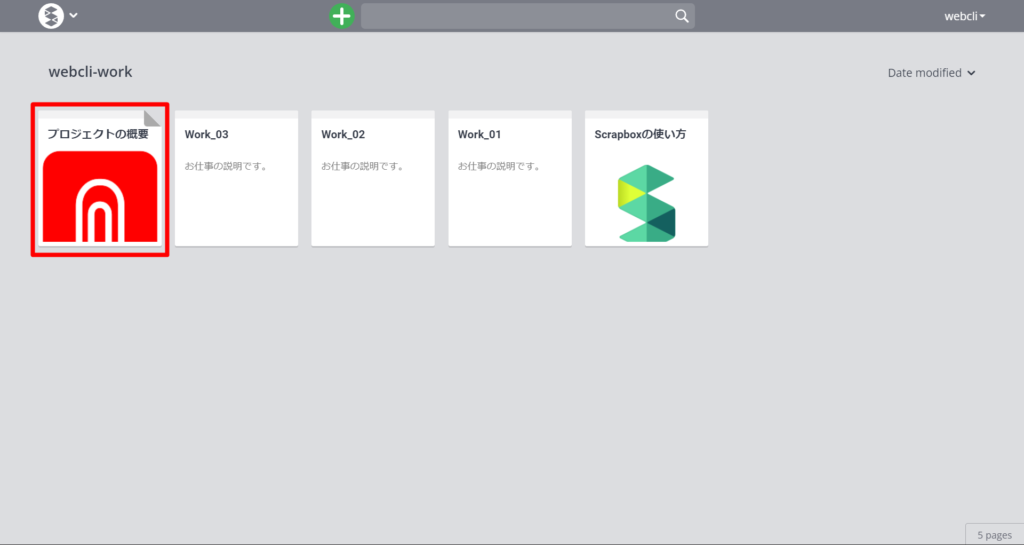Click the folded pin corner on プロジェクトの概要 card

tap(153, 117)
